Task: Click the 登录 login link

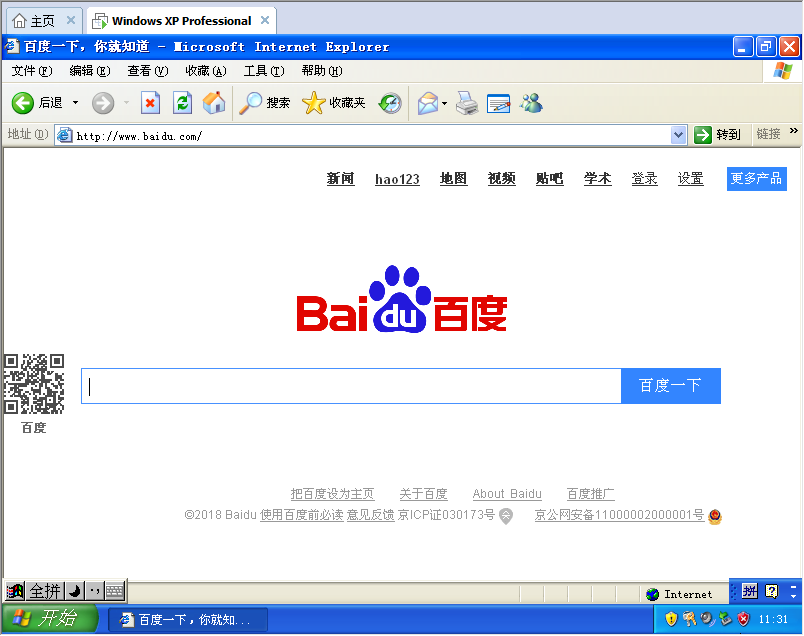Action: tap(645, 178)
